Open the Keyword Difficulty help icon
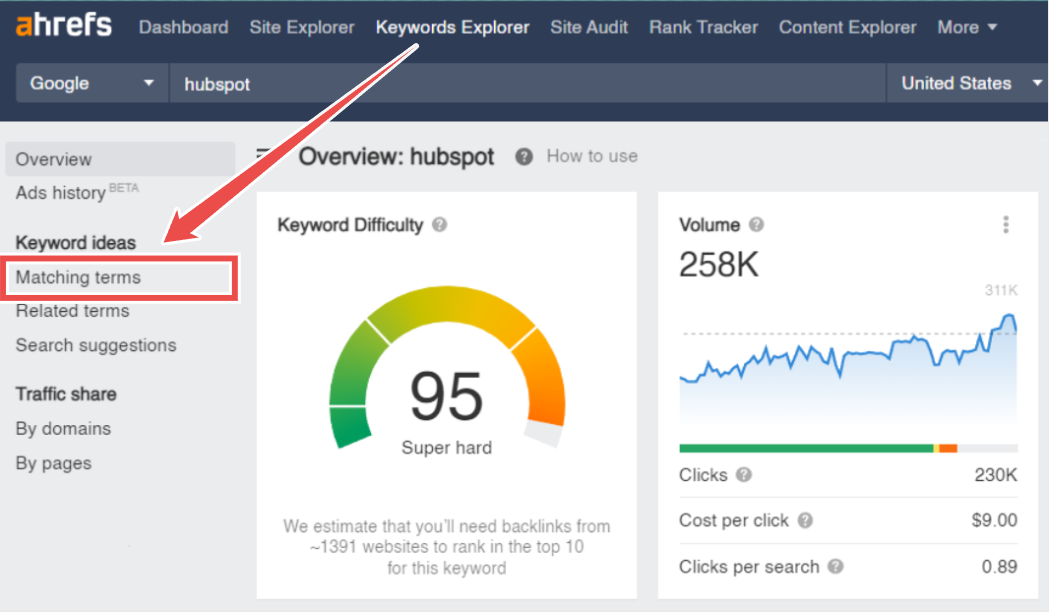The height and width of the screenshot is (612, 1049). (440, 225)
